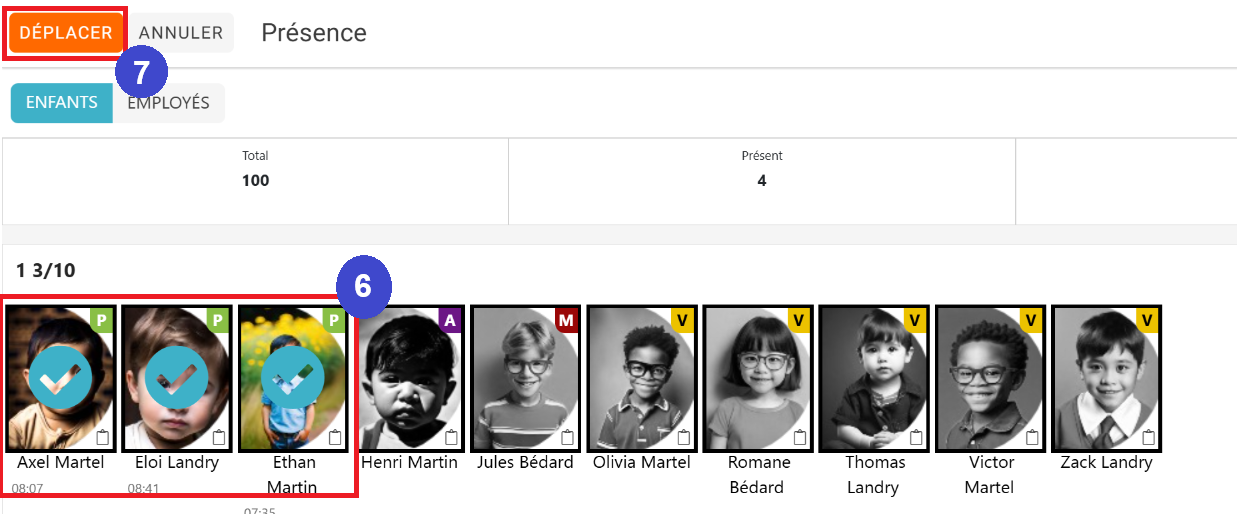1237x514 pixels.
Task: Switch to the ENFANTS tab
Action: 62,103
